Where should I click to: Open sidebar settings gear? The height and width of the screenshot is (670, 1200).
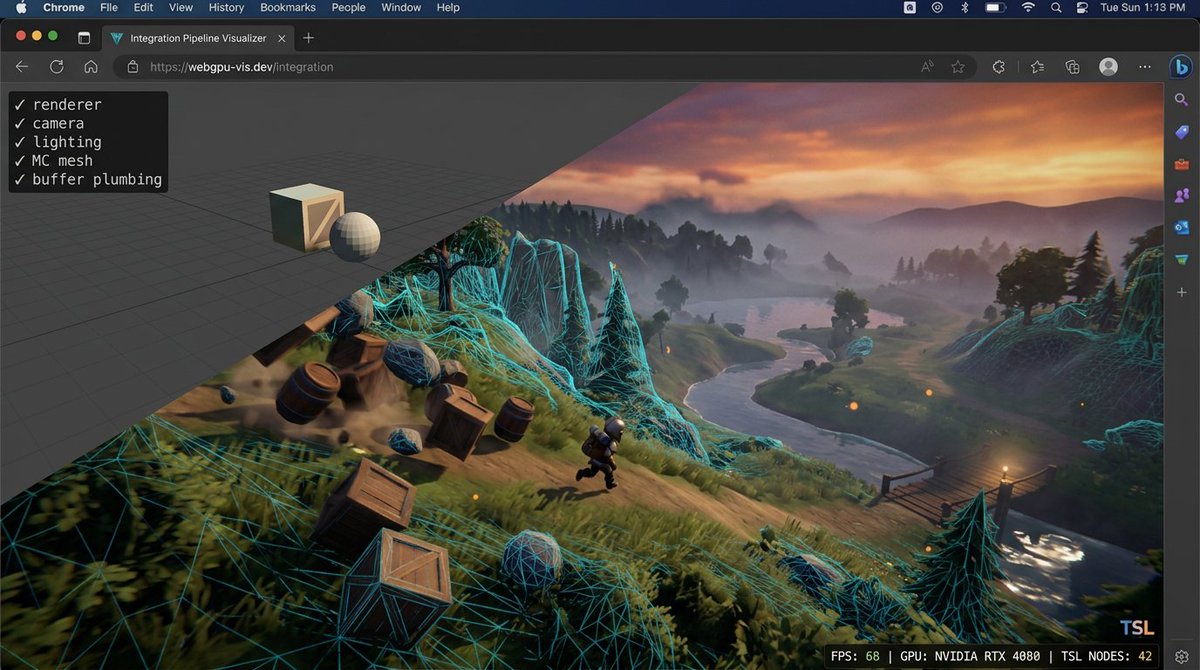pos(1181,657)
